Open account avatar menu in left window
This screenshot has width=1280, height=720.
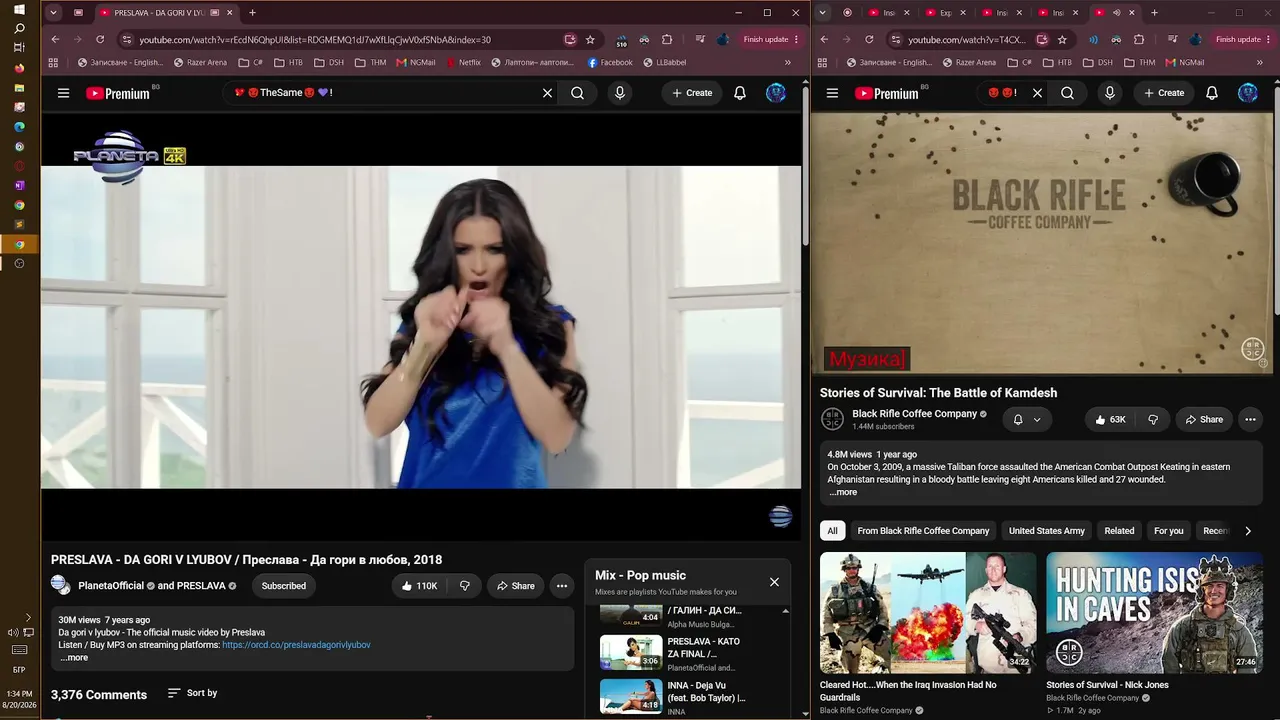click(x=776, y=93)
